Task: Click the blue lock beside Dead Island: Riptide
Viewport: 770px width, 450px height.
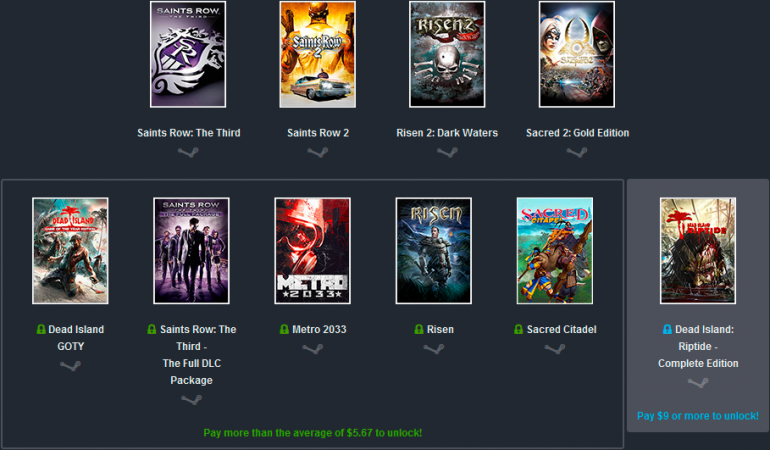Action: pyautogui.click(x=667, y=329)
